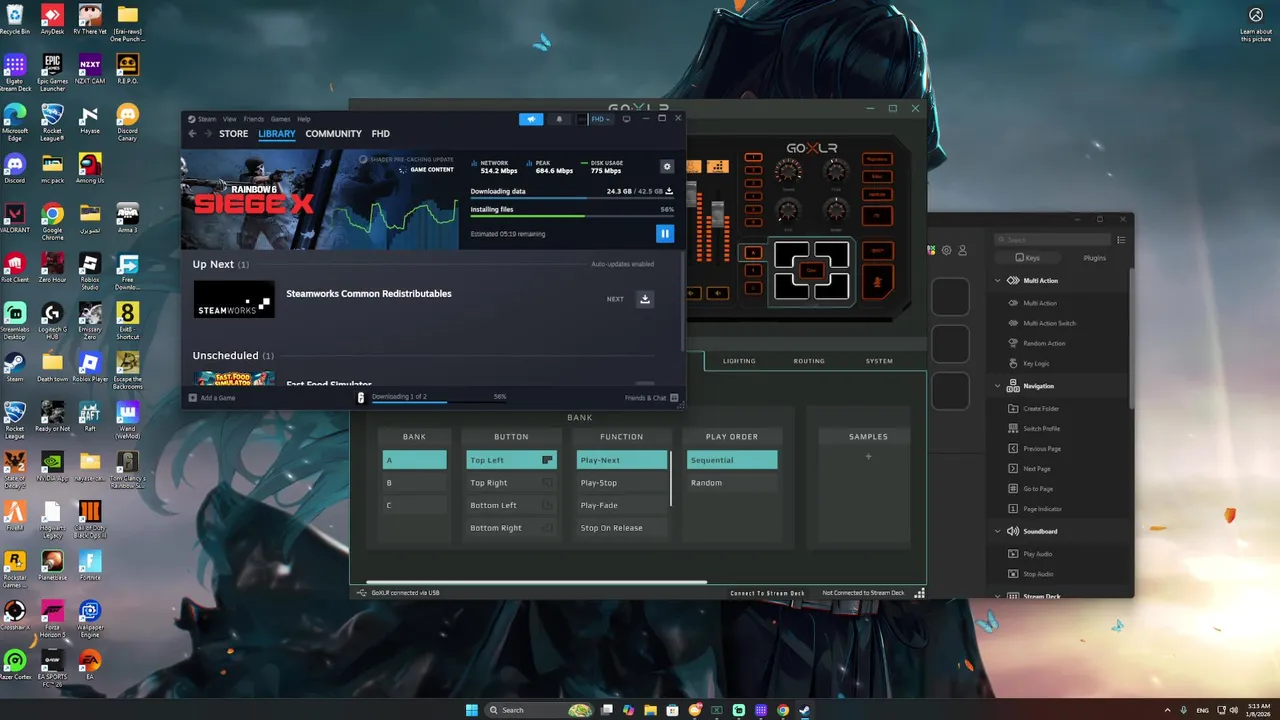Add a sample with the plus icon
Viewport: 1280px width, 720px height.
(868, 457)
